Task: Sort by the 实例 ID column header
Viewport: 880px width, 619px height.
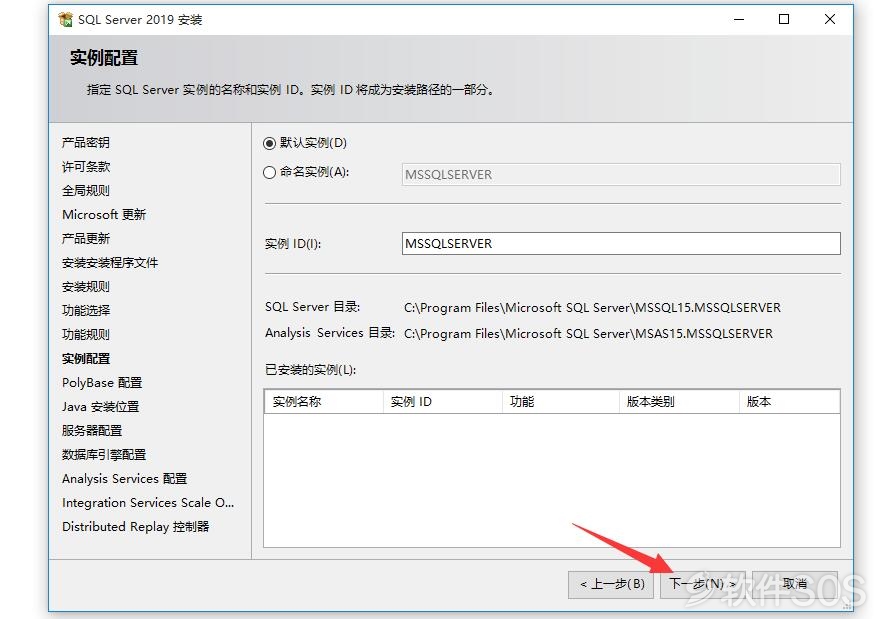Action: coord(442,402)
